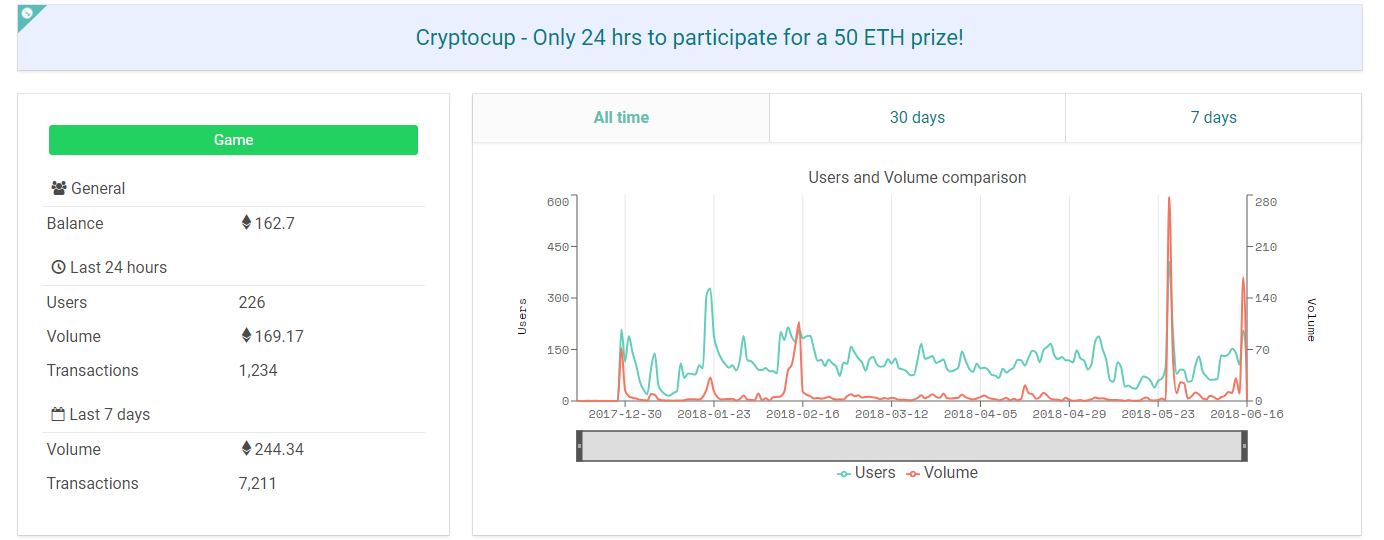Click the Balance value 162.7
1384x540 pixels.
click(274, 223)
